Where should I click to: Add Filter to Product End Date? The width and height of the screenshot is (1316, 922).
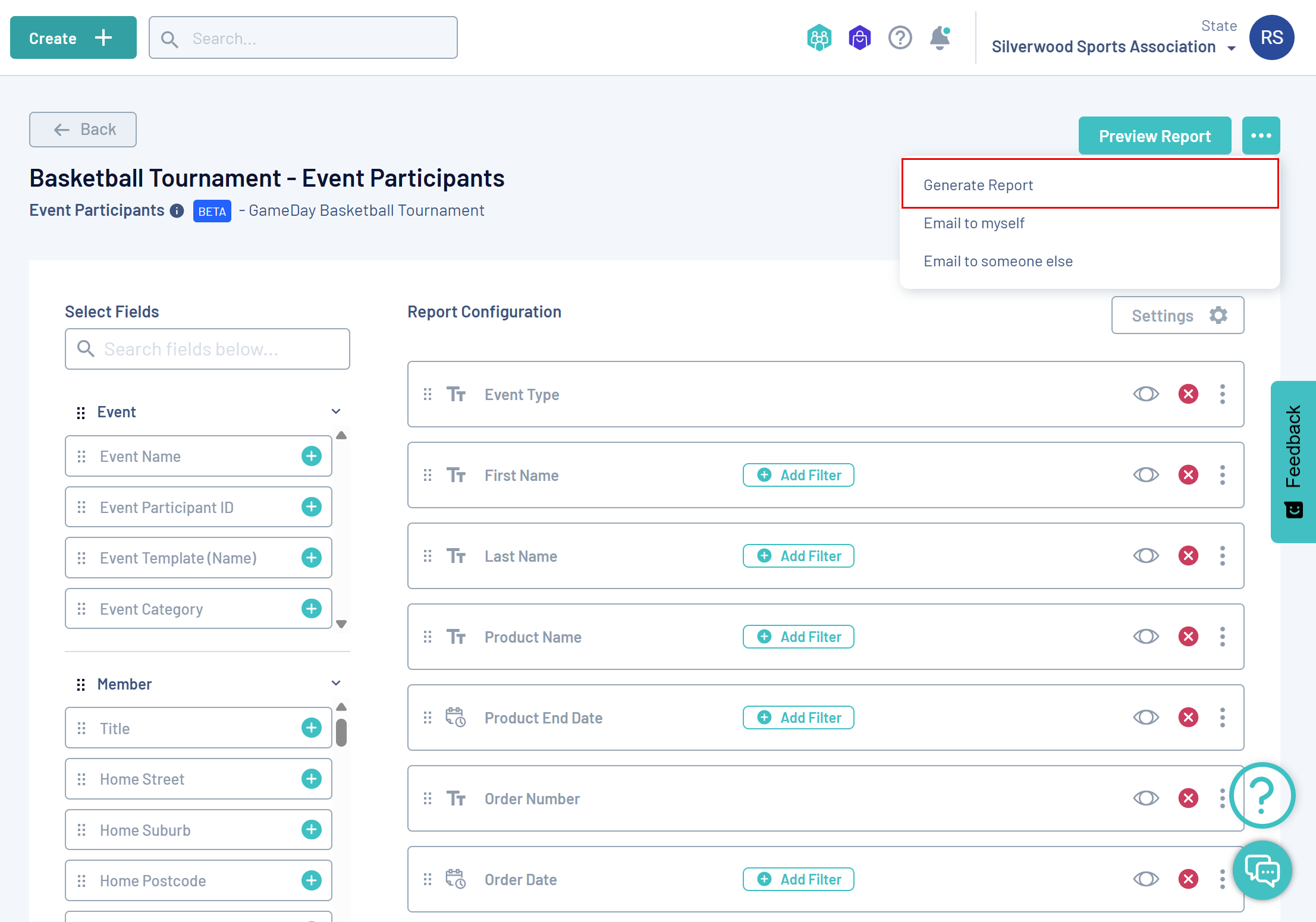(798, 718)
